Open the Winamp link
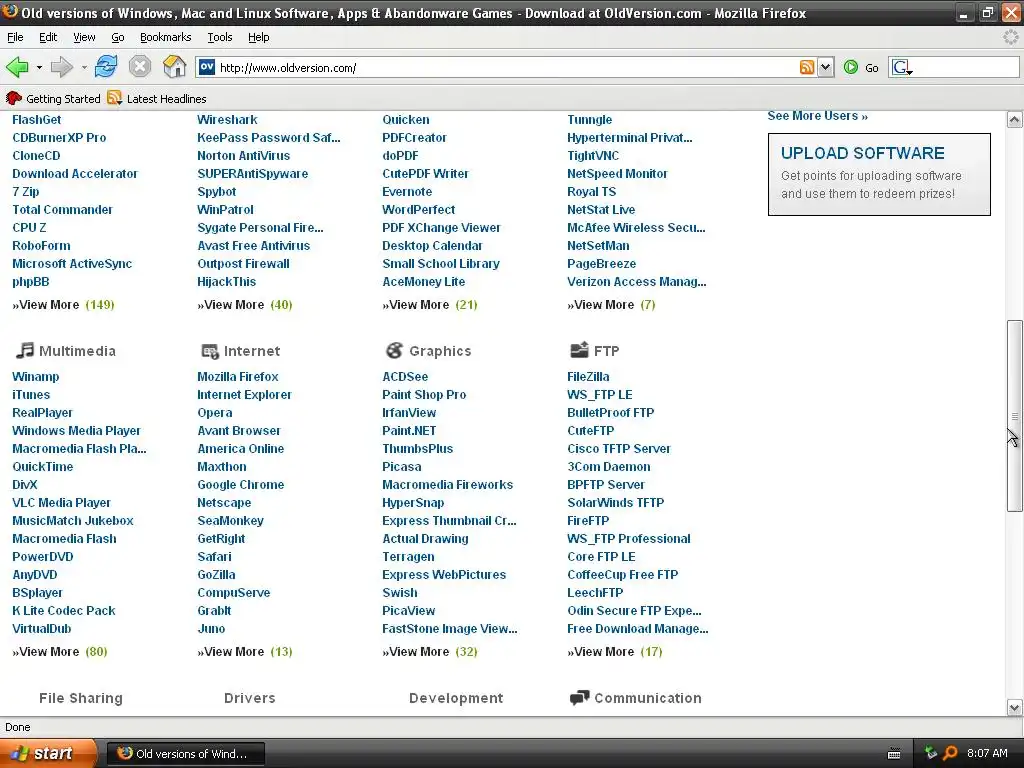Viewport: 1024px width, 768px height. (x=35, y=377)
